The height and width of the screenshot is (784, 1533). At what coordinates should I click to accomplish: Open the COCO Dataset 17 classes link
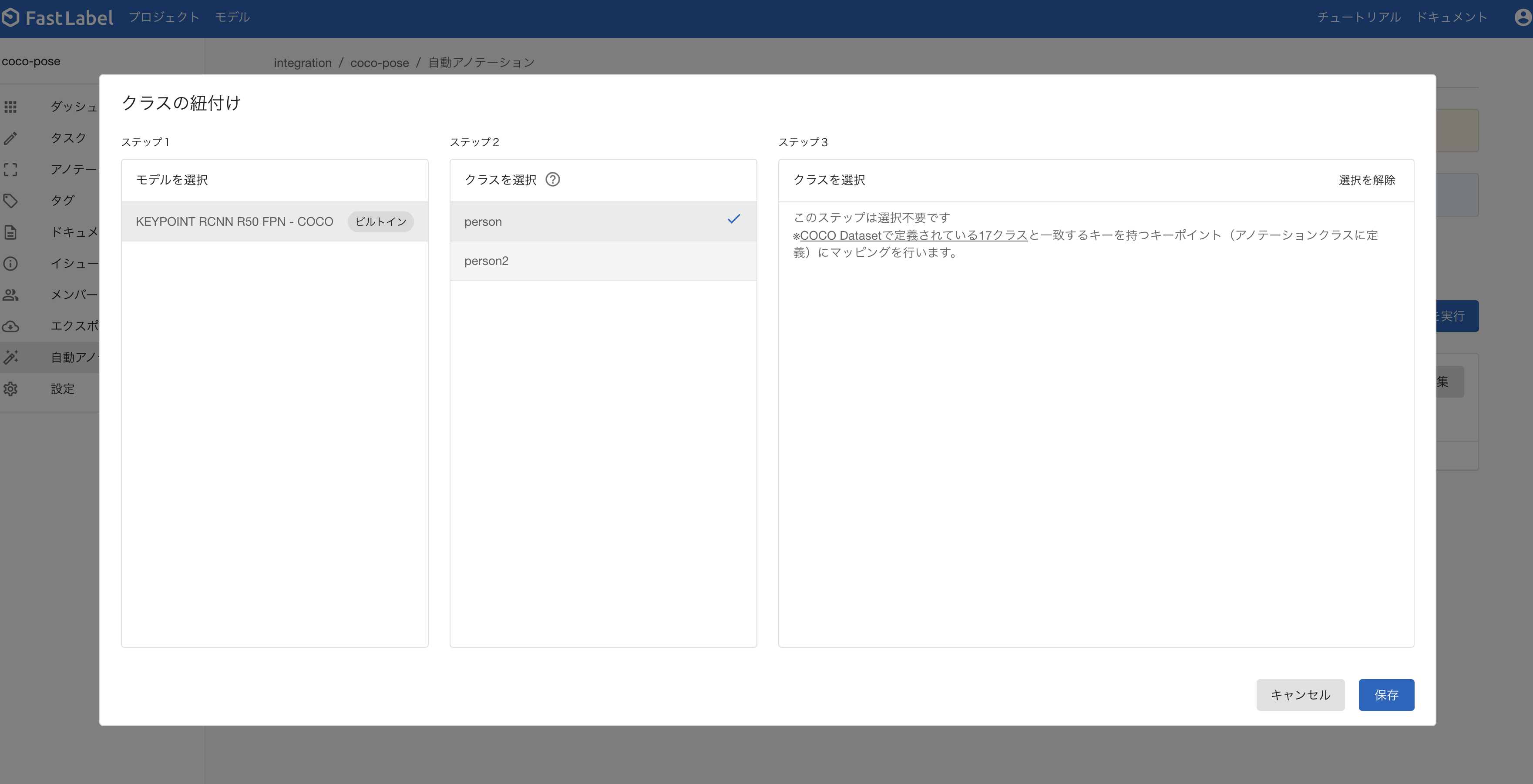(x=913, y=235)
